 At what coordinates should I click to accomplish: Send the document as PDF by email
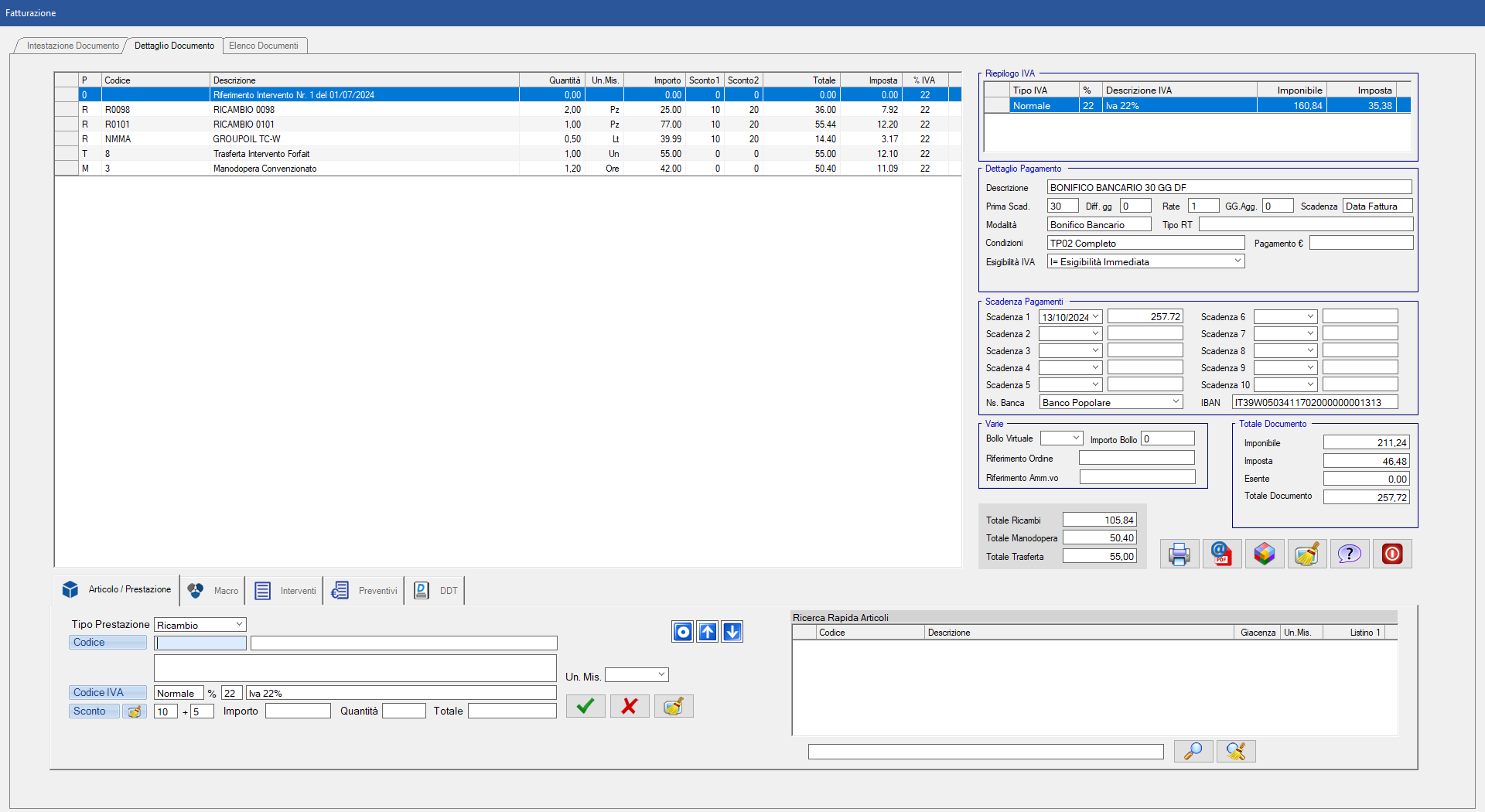coord(1222,554)
